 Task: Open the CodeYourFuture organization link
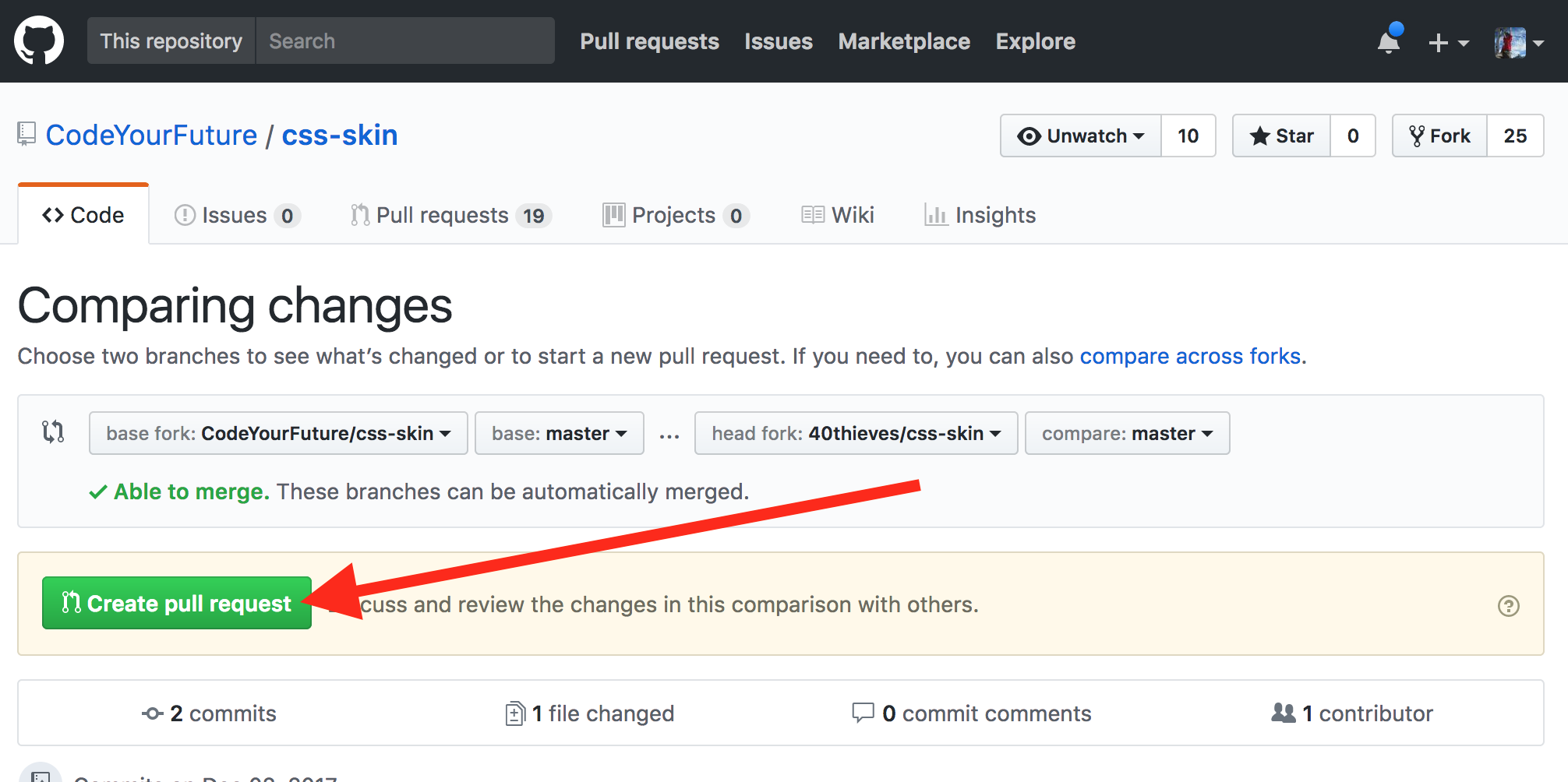click(x=151, y=135)
